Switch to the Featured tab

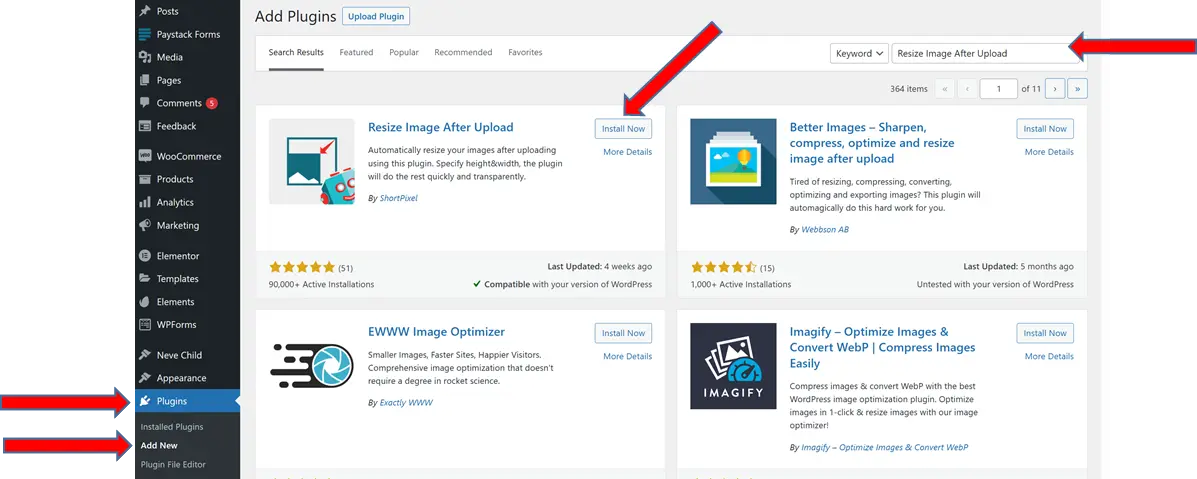tap(357, 53)
